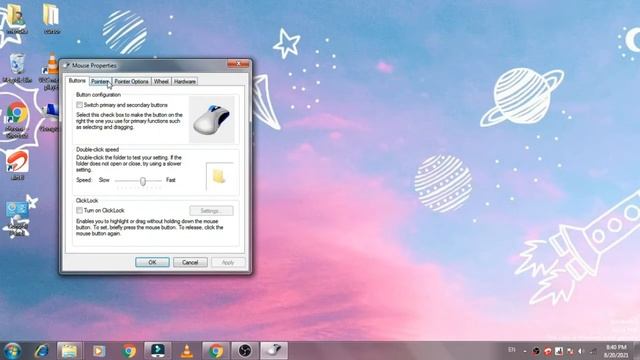Open the Hardware tab
The width and height of the screenshot is (640, 360).
click(x=185, y=82)
